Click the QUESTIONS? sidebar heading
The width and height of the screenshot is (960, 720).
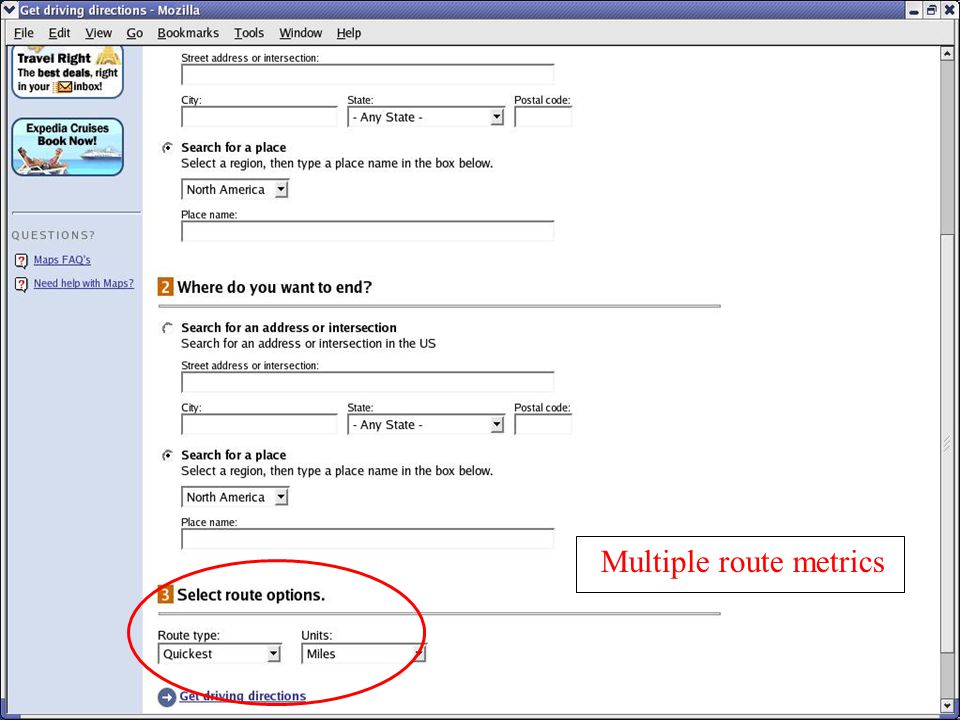tap(53, 235)
